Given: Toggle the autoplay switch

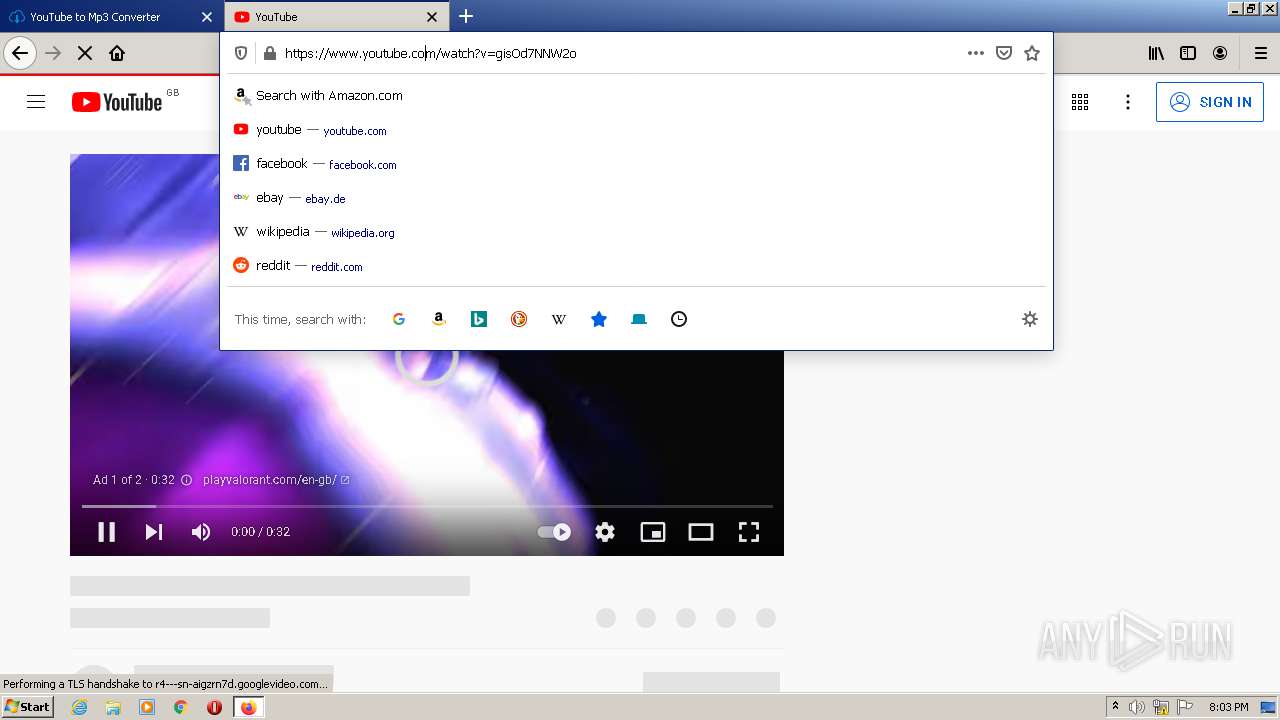Looking at the screenshot, I should pos(554,532).
